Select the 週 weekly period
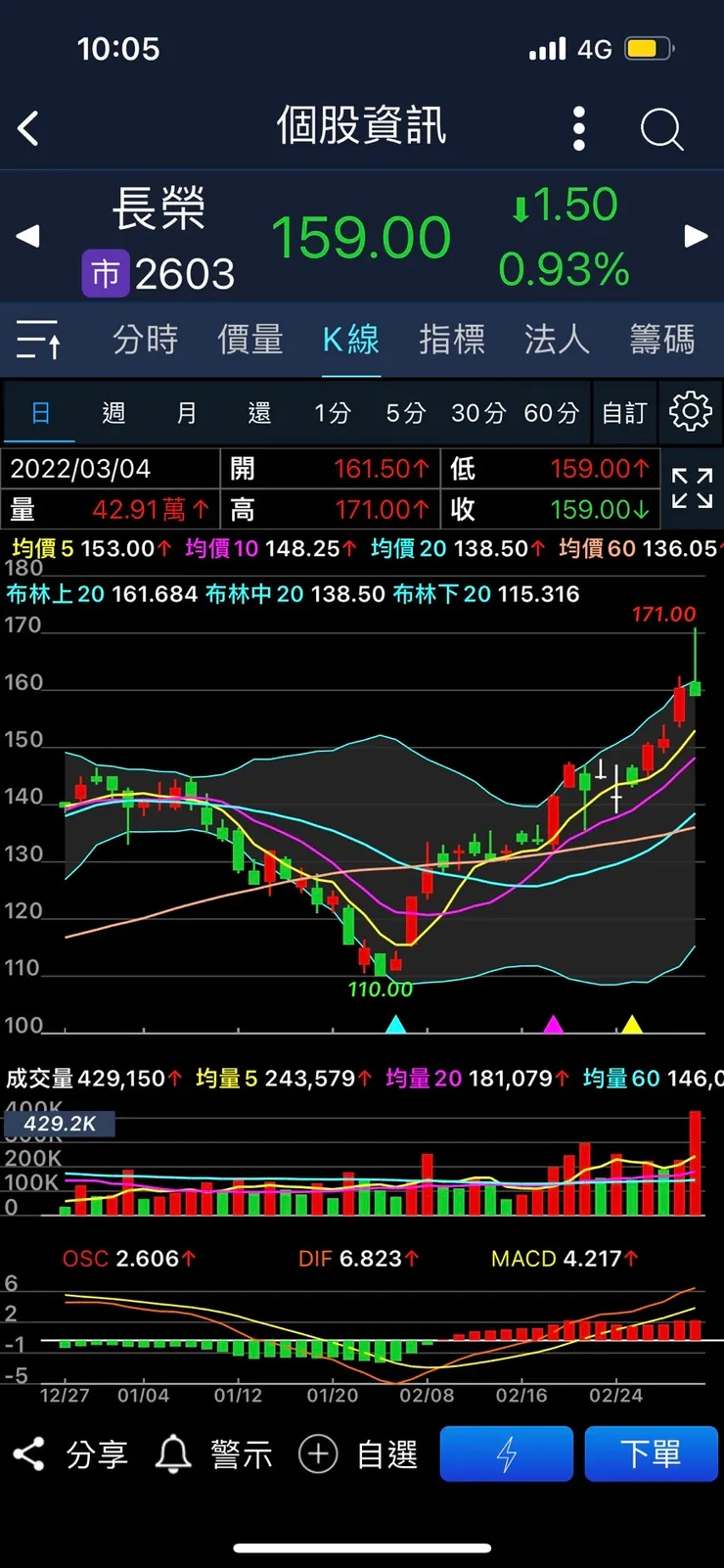 [x=113, y=413]
